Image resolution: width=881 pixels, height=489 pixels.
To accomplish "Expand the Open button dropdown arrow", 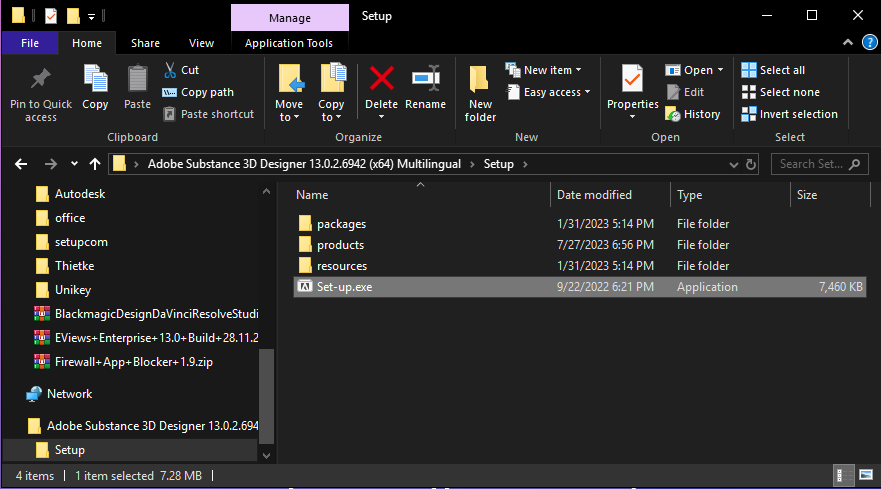I will pos(720,70).
